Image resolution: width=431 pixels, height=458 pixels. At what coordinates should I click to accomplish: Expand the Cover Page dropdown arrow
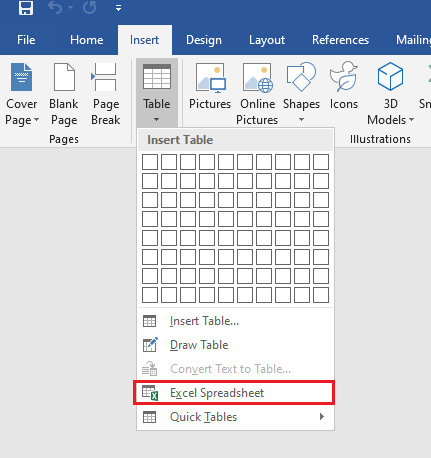pyautogui.click(x=37, y=119)
